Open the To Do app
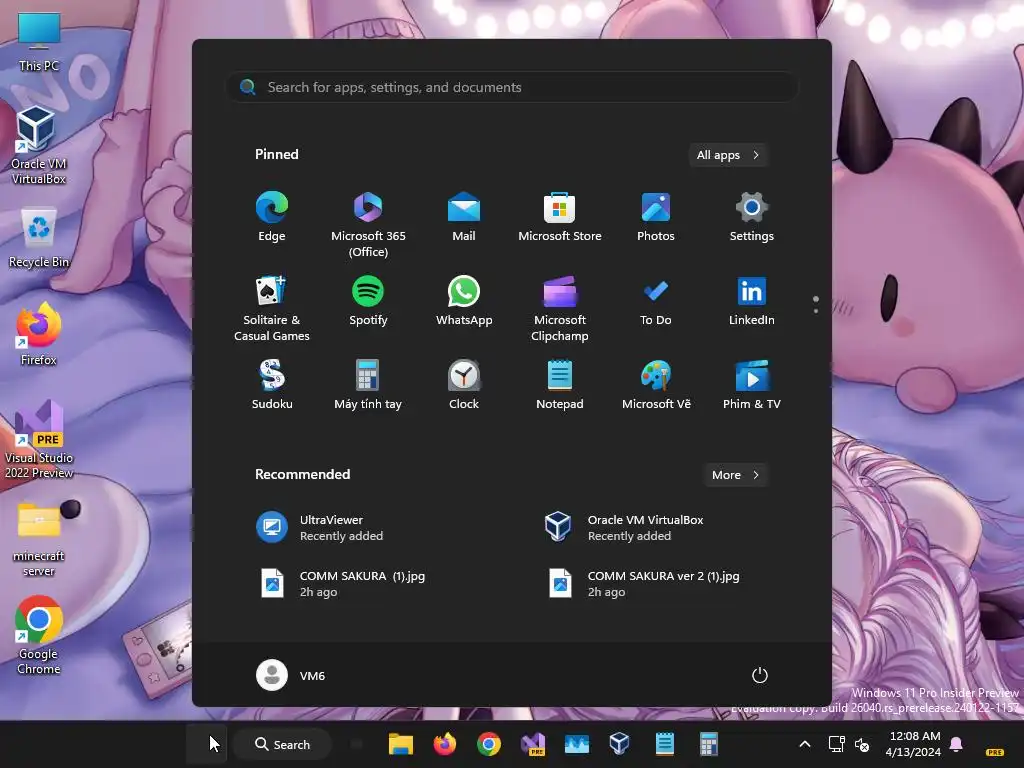Screen dimensions: 1024x768 pyautogui.click(x=656, y=300)
